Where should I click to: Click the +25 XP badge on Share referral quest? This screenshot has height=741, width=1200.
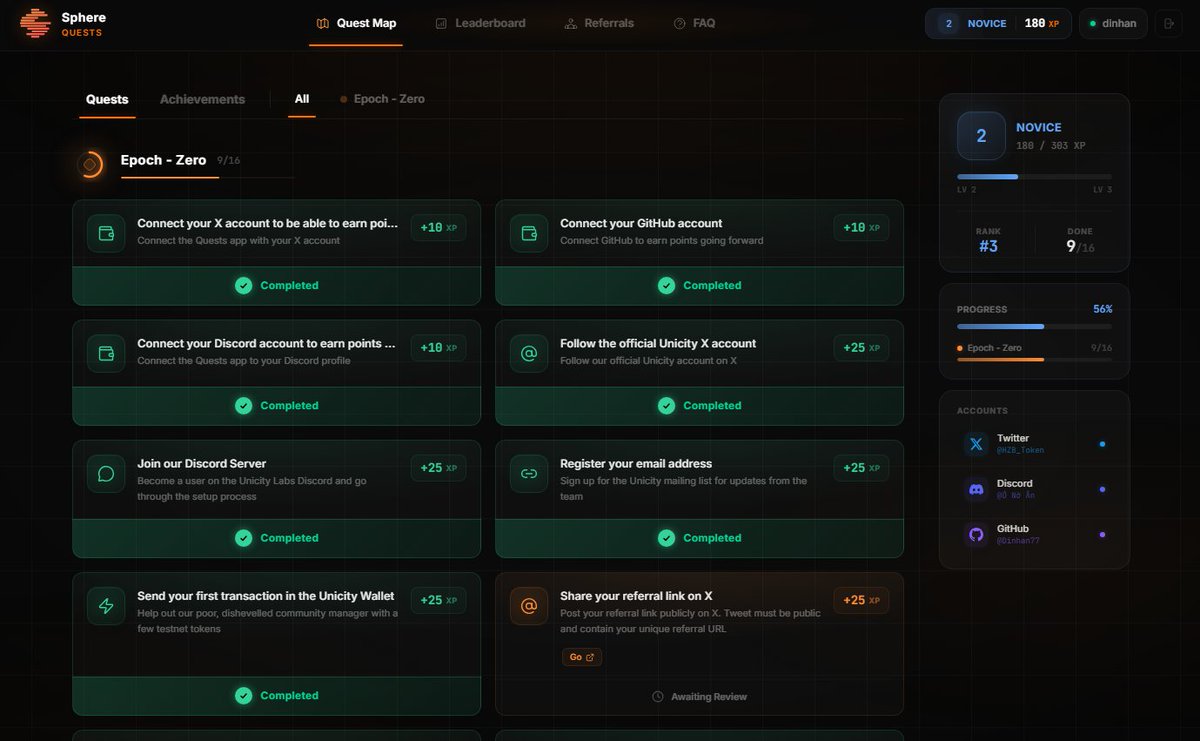pos(861,600)
